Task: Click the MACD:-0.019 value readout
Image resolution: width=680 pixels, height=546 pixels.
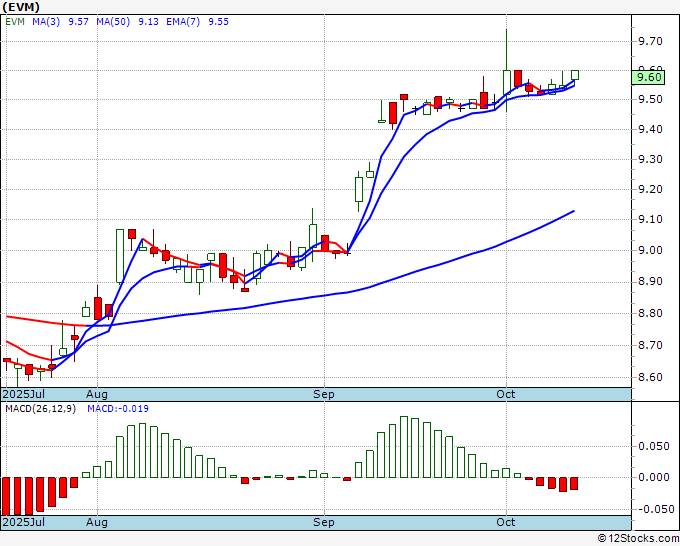Action: coord(118,409)
